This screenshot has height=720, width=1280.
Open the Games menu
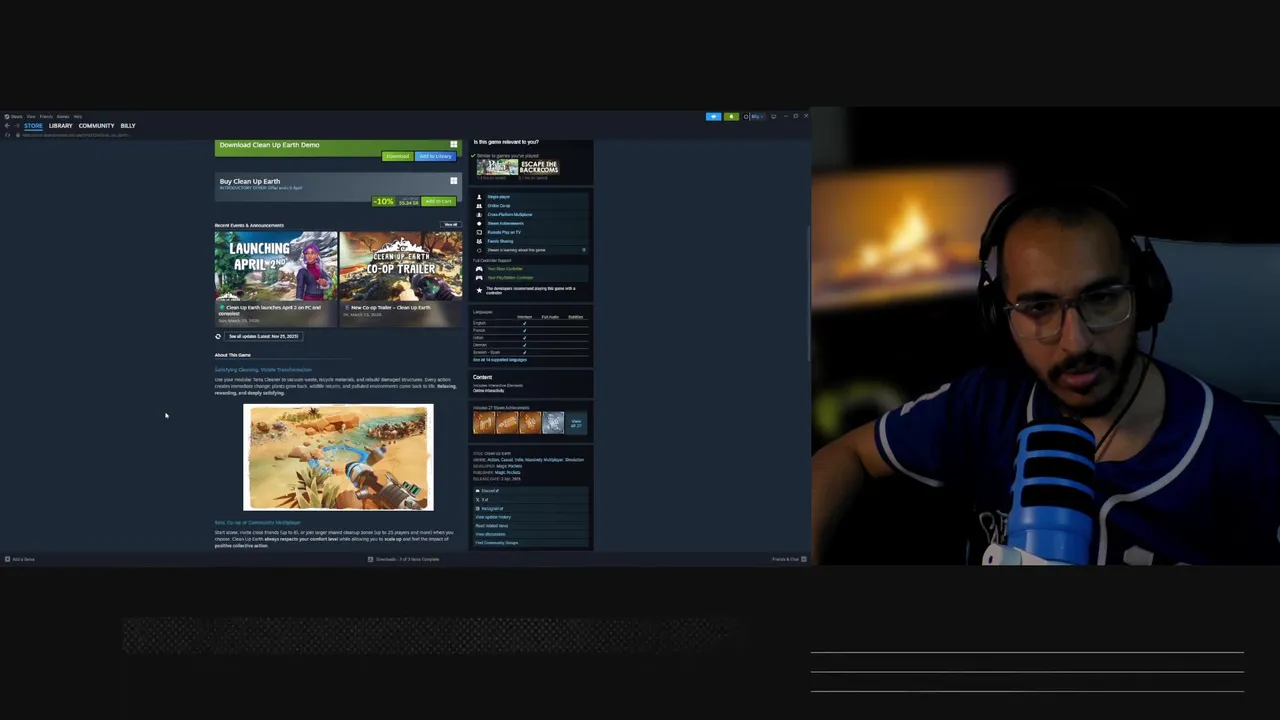[63, 116]
